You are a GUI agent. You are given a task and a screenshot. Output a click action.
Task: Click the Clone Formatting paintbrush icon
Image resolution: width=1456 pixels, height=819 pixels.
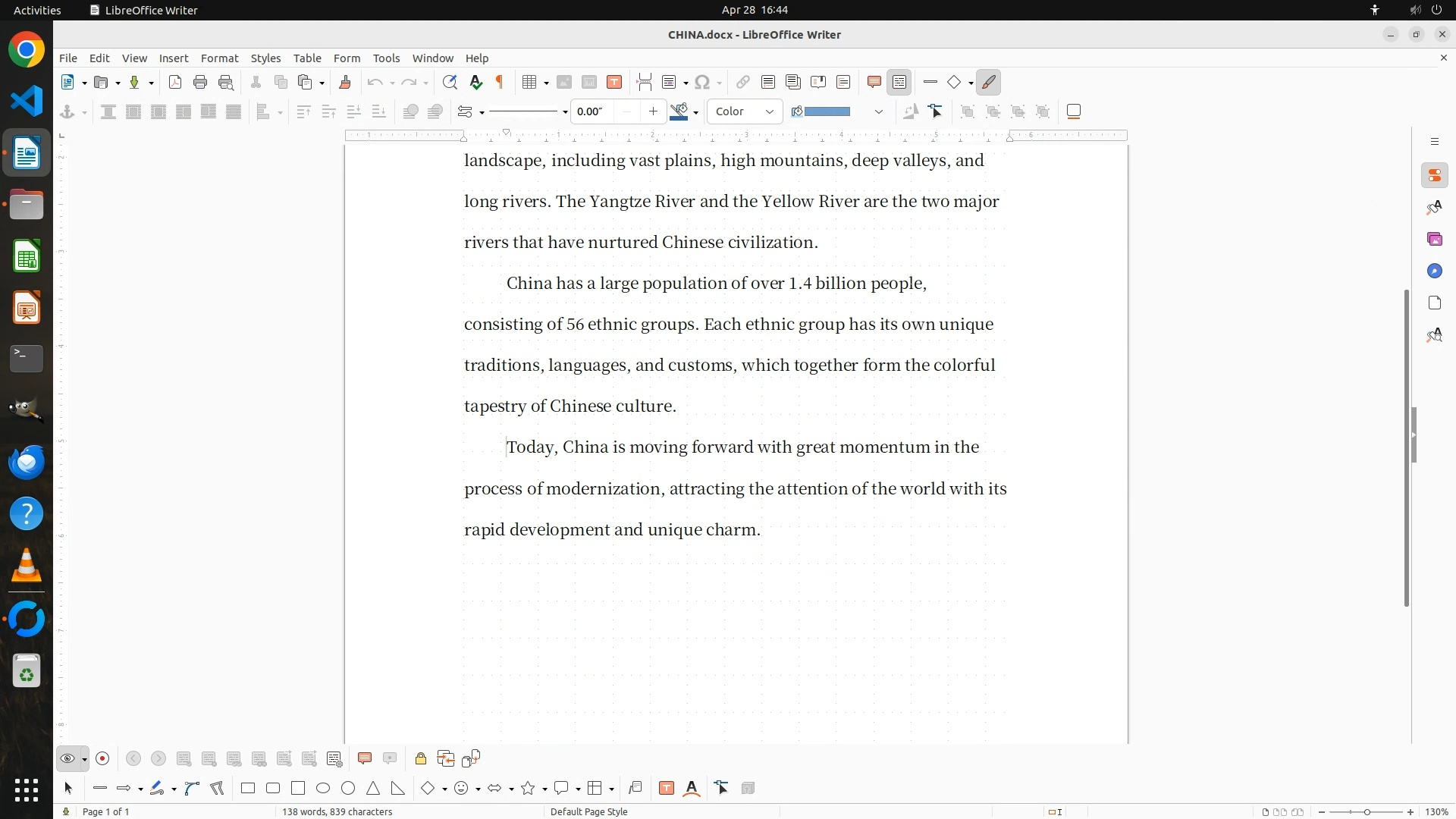click(x=345, y=82)
